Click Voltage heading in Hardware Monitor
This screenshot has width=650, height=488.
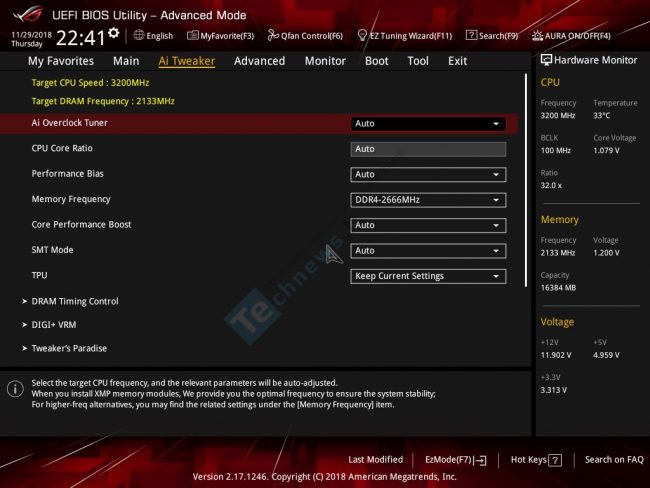(x=557, y=322)
